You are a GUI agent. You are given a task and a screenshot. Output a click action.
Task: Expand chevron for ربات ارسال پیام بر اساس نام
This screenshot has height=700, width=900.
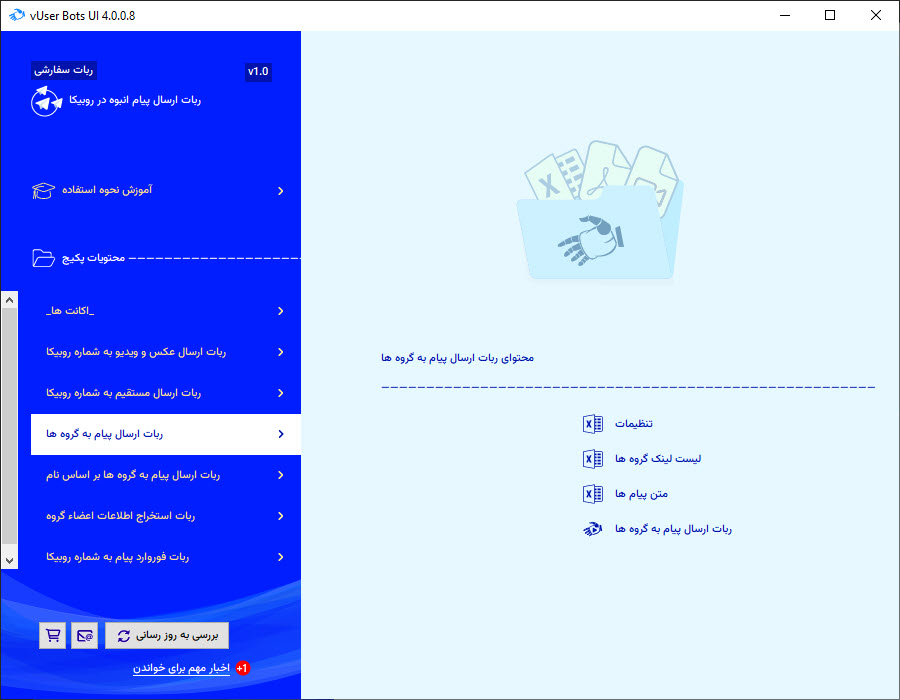click(x=281, y=475)
